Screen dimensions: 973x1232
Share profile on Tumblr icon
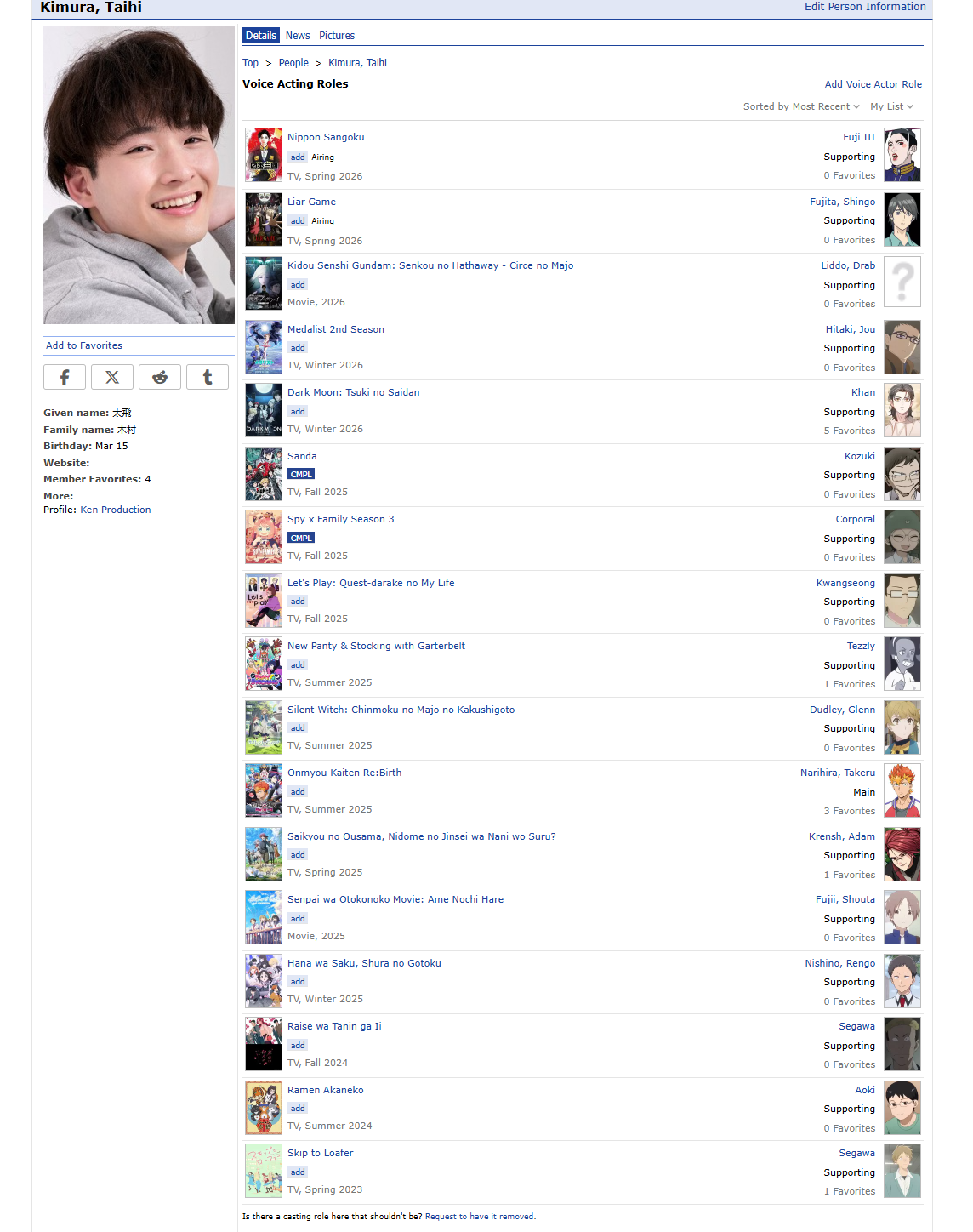tap(208, 377)
